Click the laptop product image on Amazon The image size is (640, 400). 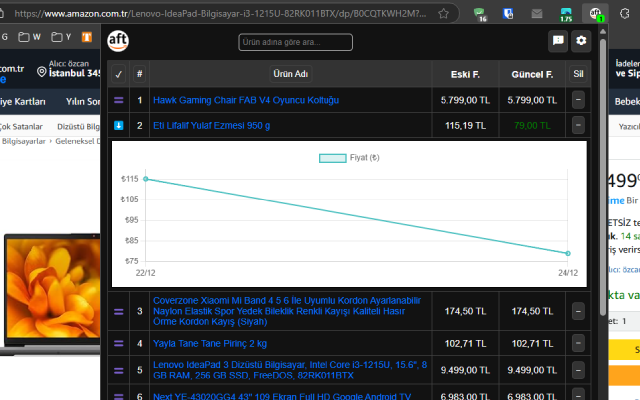pos(50,294)
